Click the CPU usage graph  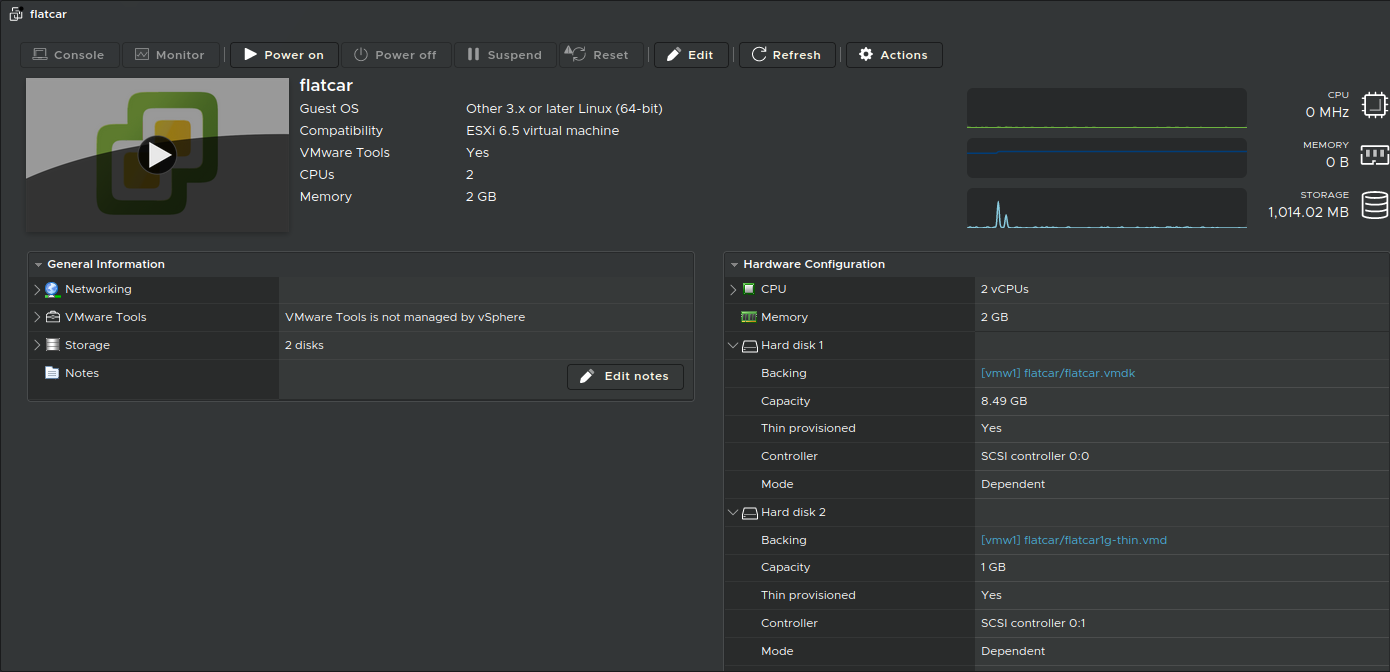pyautogui.click(x=1107, y=108)
